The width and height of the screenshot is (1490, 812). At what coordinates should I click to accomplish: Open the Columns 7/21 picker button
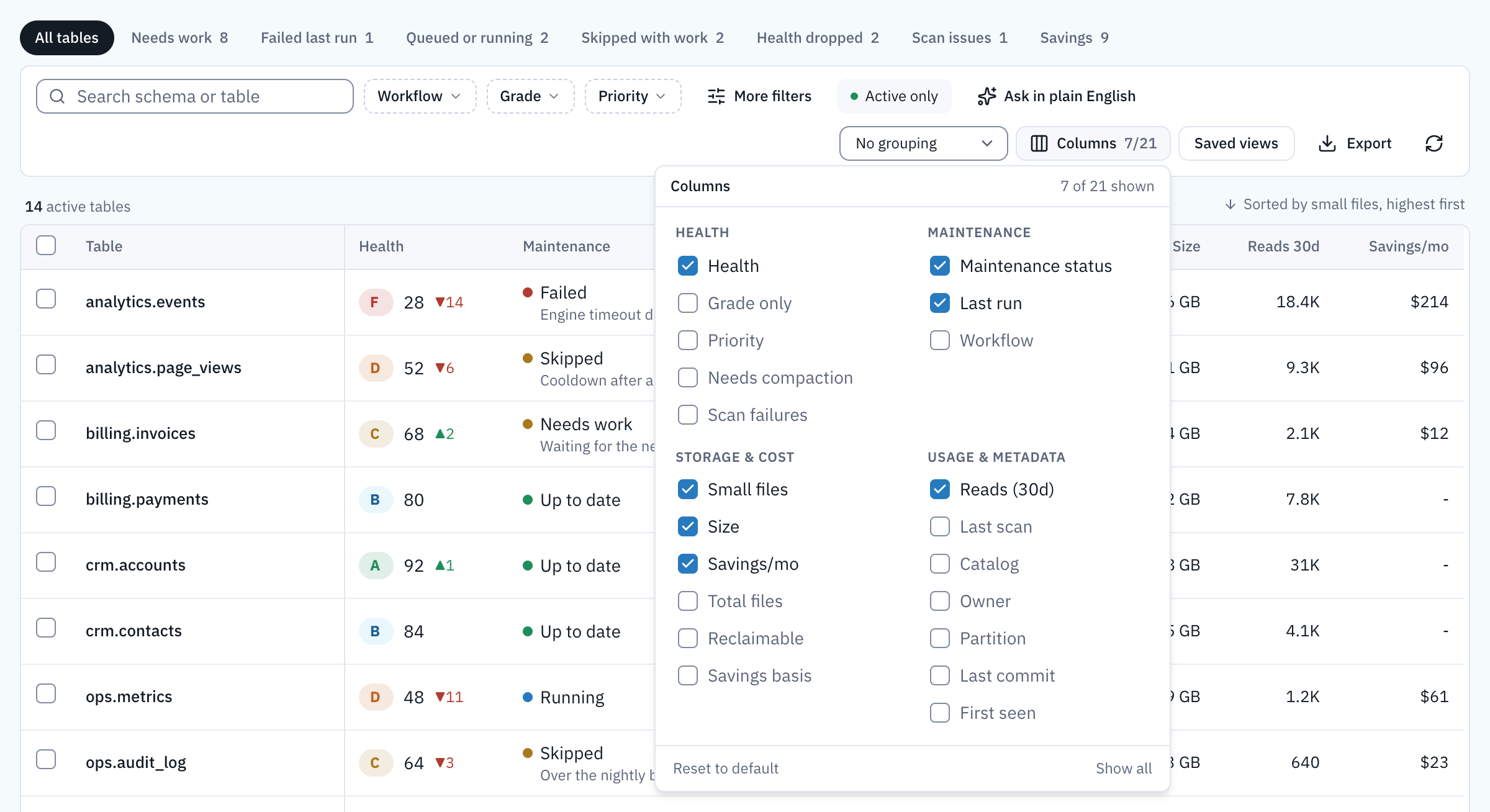coord(1093,143)
